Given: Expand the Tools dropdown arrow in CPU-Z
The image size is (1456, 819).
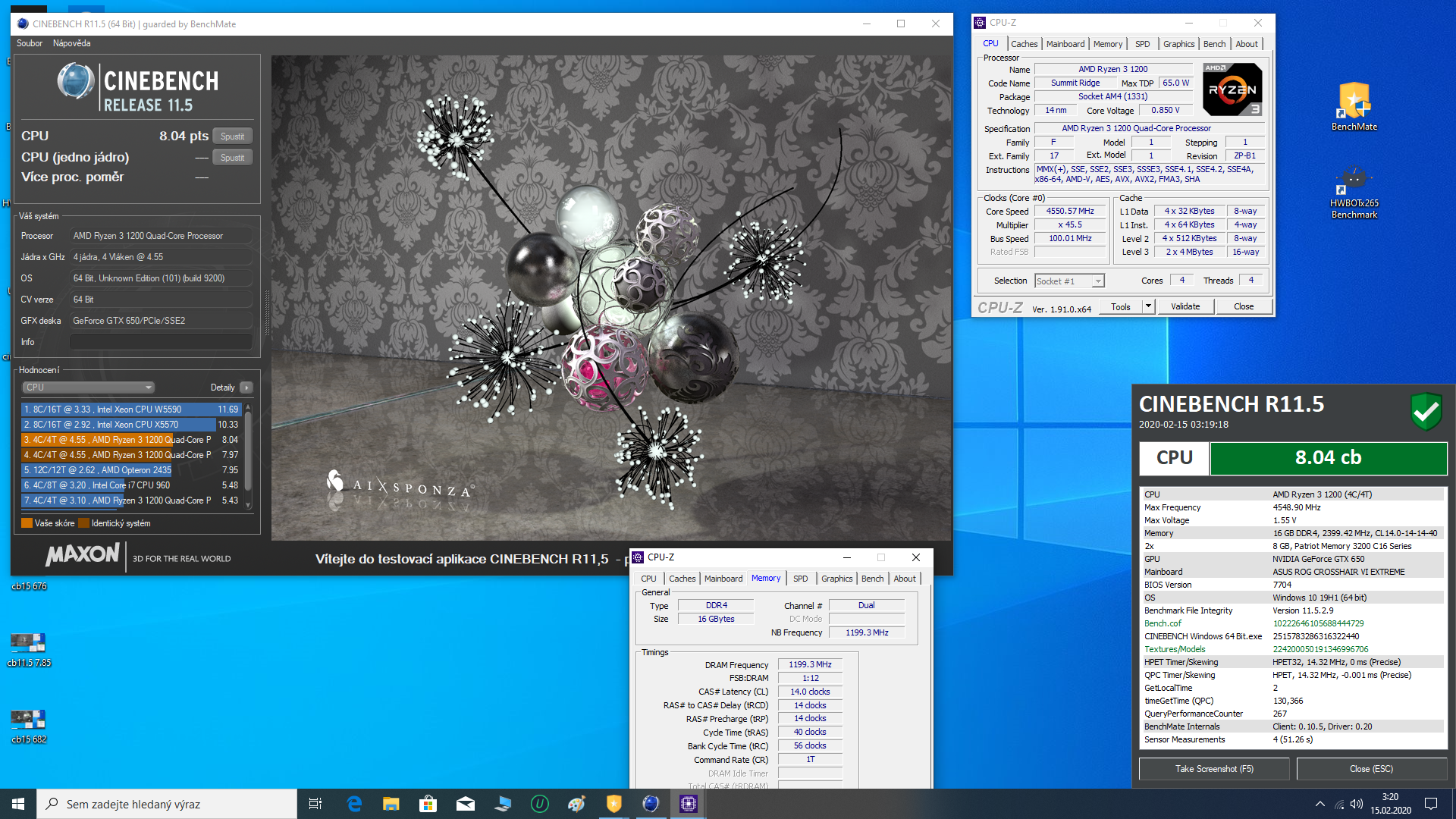Looking at the screenshot, I should 1148,307.
